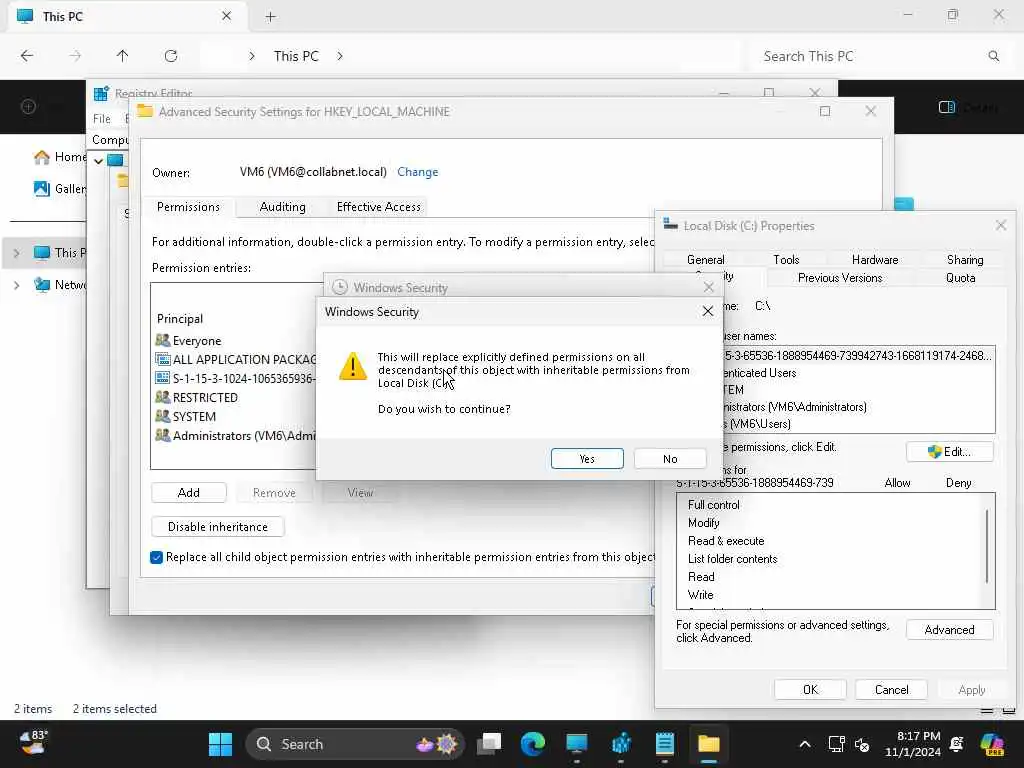Collapse the Computer node in Registry Editor

pyautogui.click(x=98, y=160)
